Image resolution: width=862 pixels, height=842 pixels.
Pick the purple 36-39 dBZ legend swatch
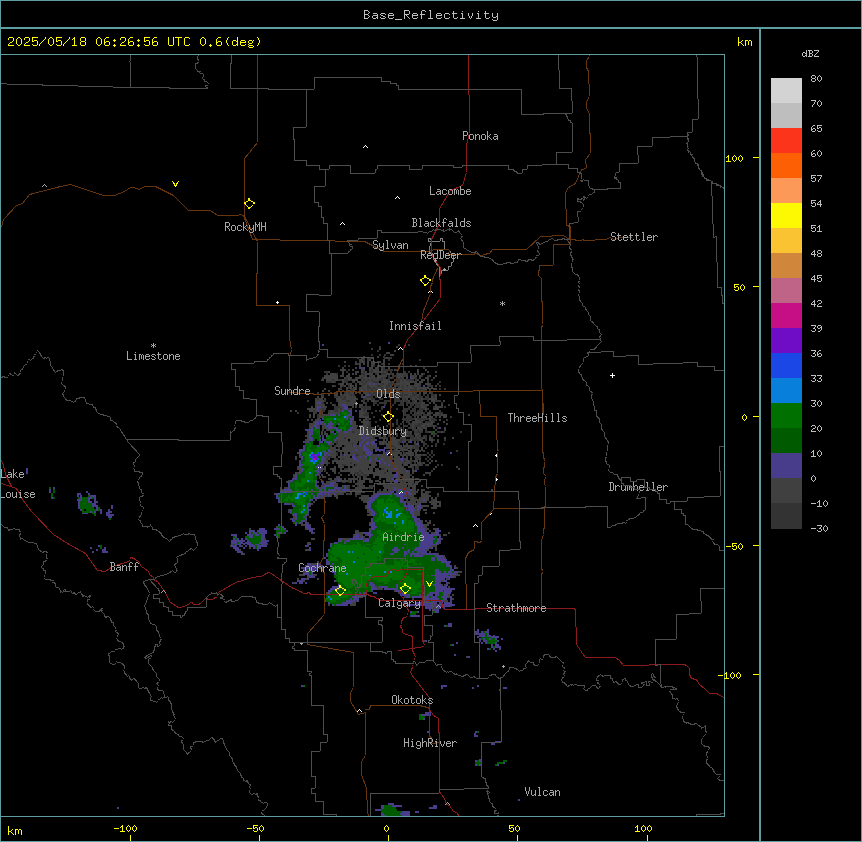[x=786, y=340]
